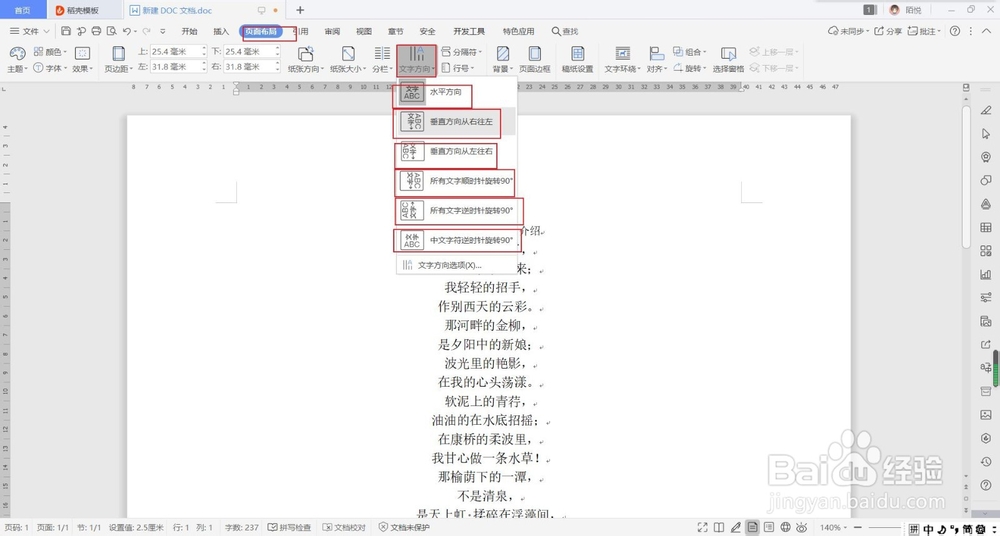Open 文字环绕 text wrap icon

point(622,54)
